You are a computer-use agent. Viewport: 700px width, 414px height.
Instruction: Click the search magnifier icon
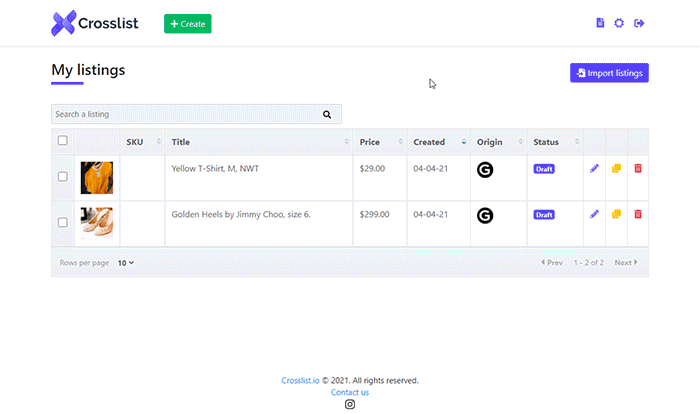pos(327,114)
